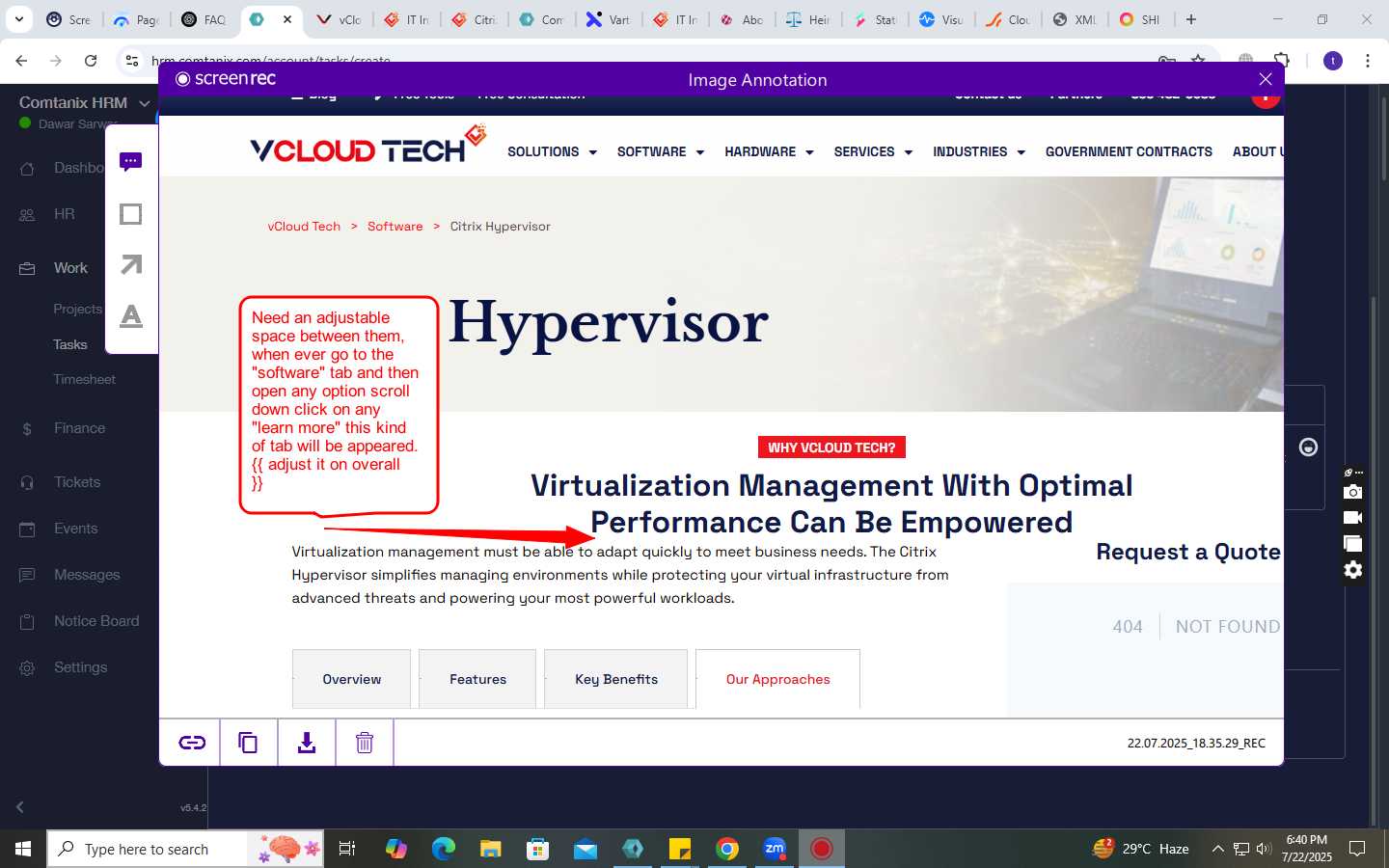The width and height of the screenshot is (1389, 868).
Task: Click SOLUTIONS dropdown in captured vCloud page
Action: (552, 151)
